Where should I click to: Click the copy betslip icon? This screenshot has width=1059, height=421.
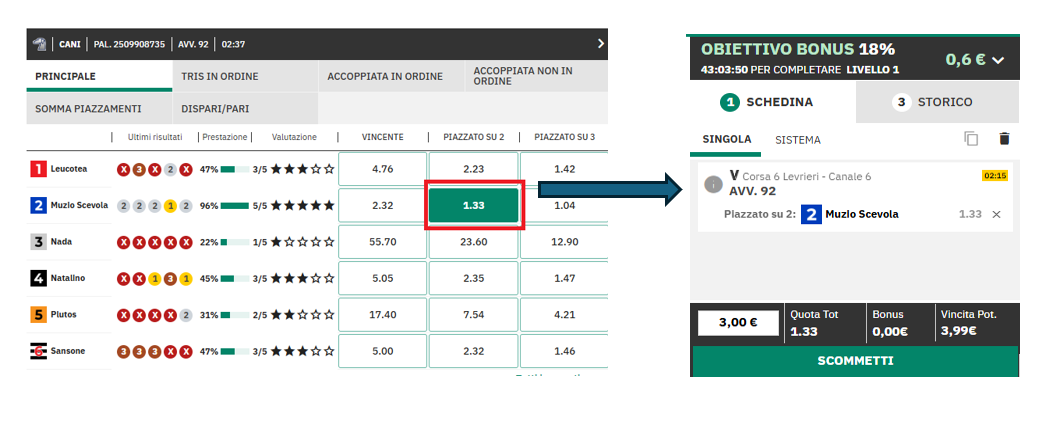click(971, 139)
